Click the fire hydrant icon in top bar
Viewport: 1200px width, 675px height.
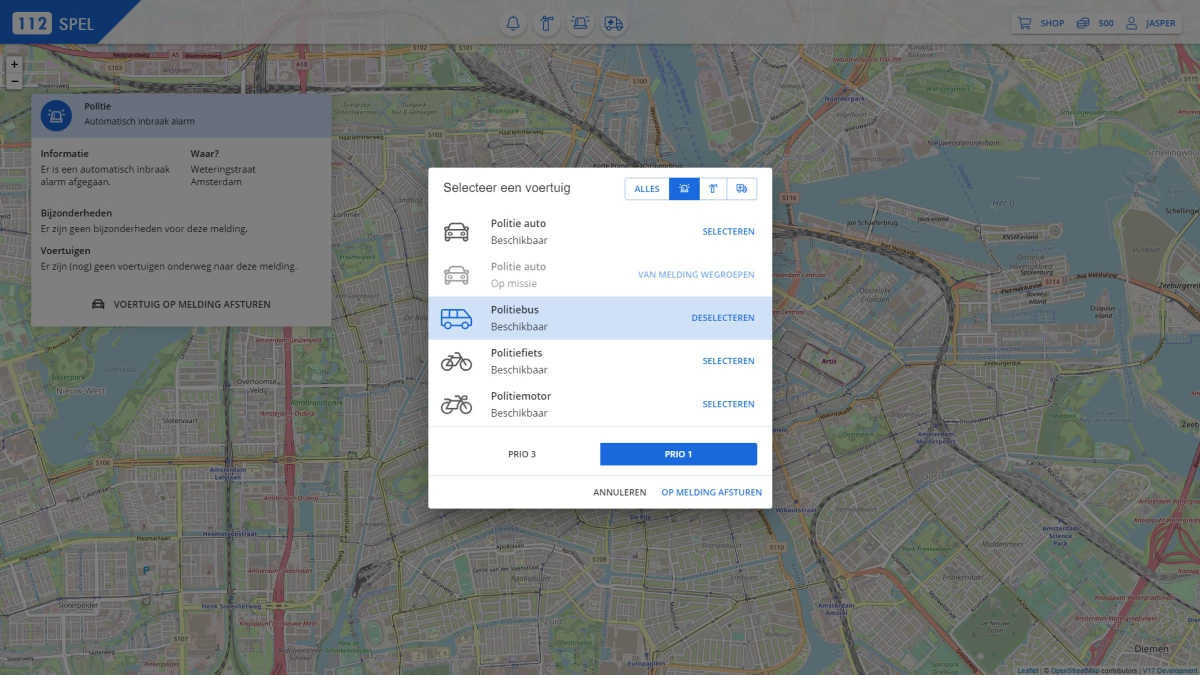(547, 24)
